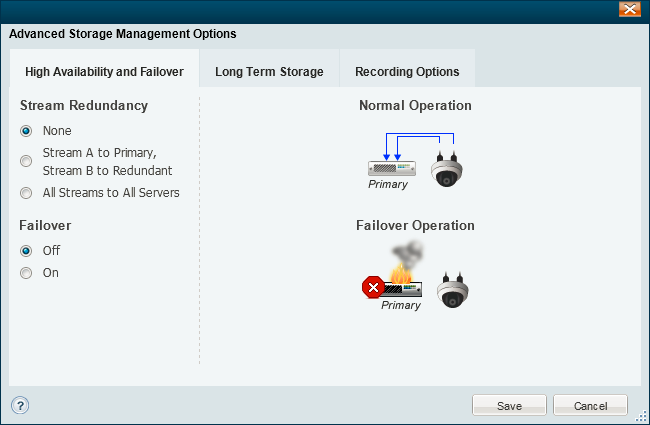This screenshot has height=425, width=650.
Task: Select None for Stream Redundancy
Action: [26, 131]
